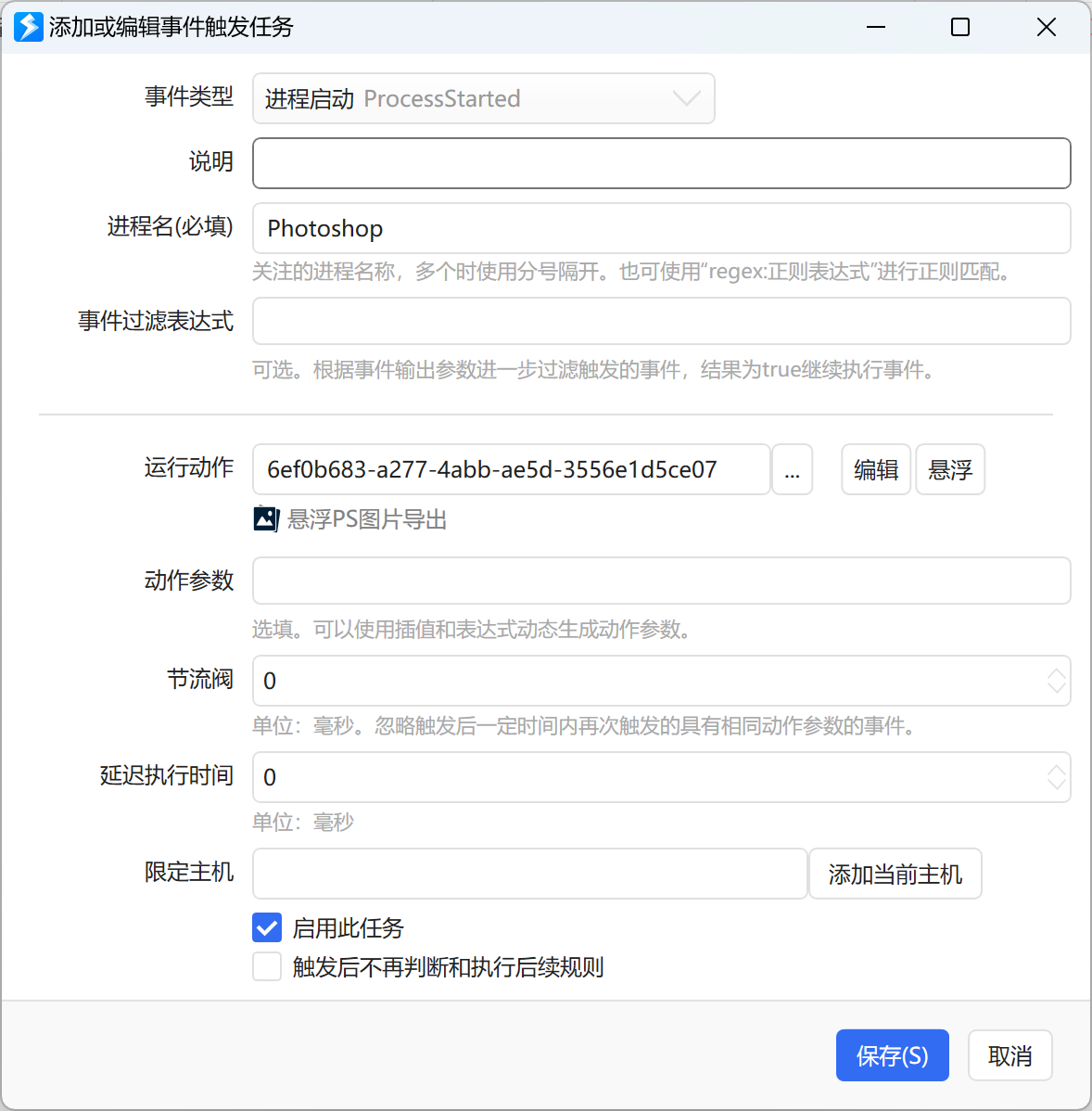Screen dimensions: 1092x1111
Task: Click the Quicker app icon in title bar
Action: pyautogui.click(x=29, y=27)
